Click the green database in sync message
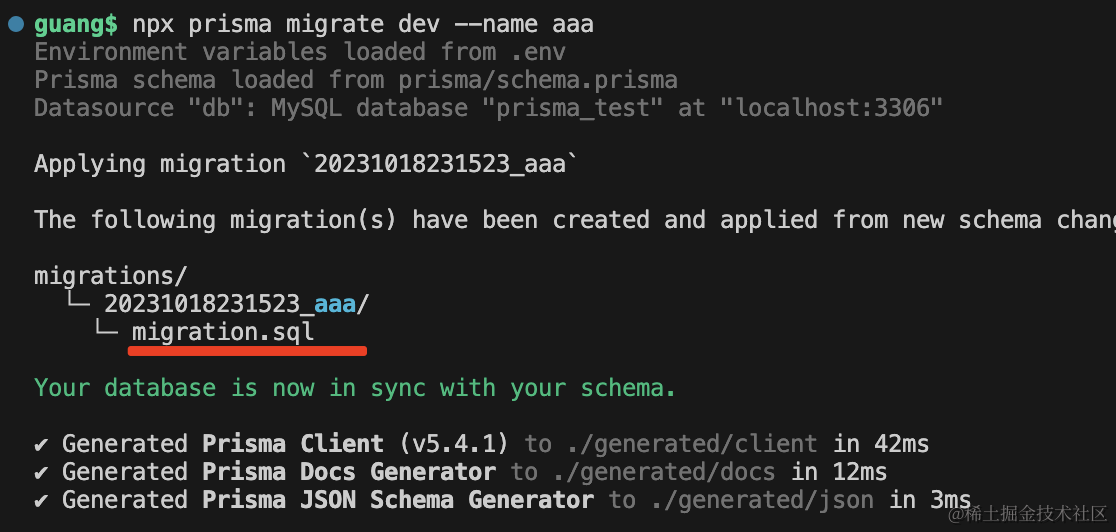 (355, 388)
